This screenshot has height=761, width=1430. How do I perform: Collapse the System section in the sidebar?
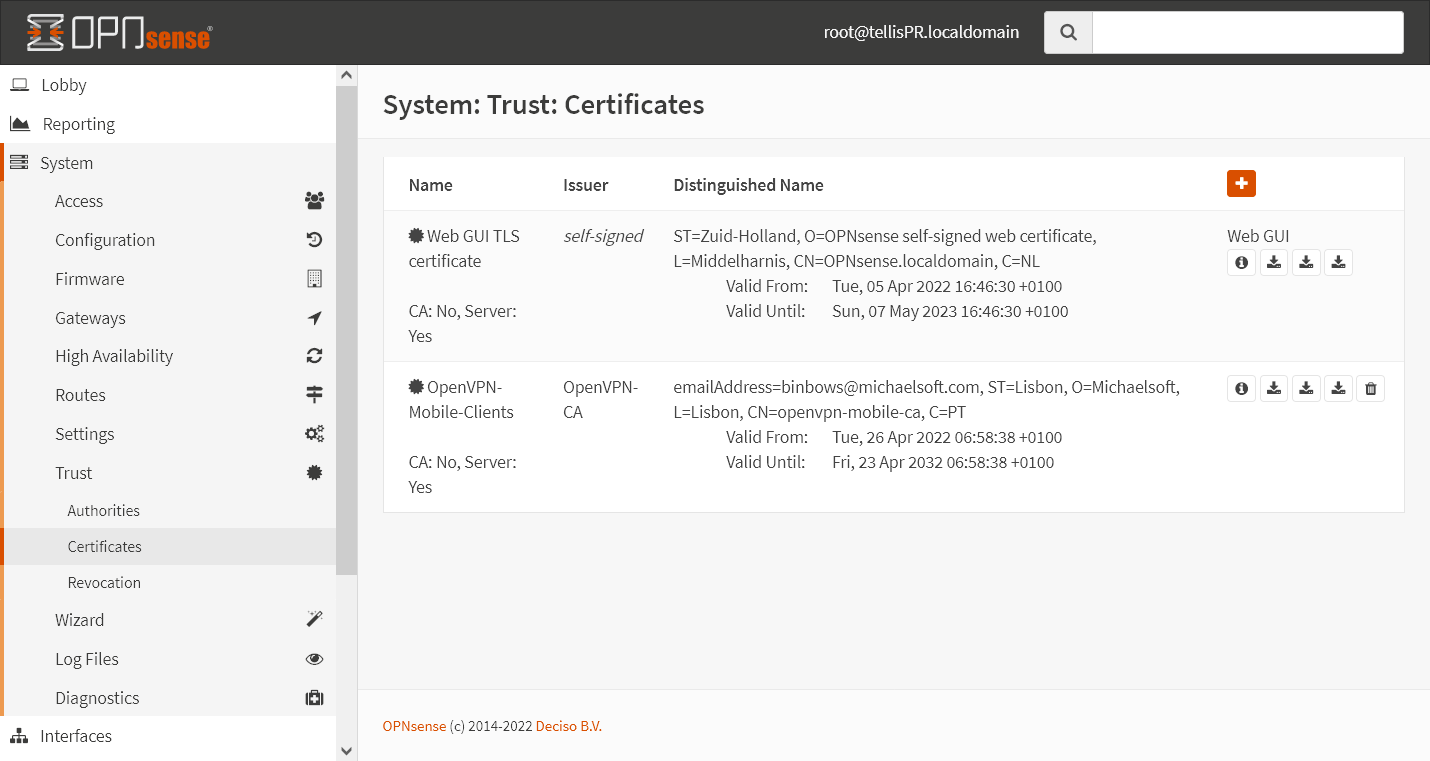(66, 162)
